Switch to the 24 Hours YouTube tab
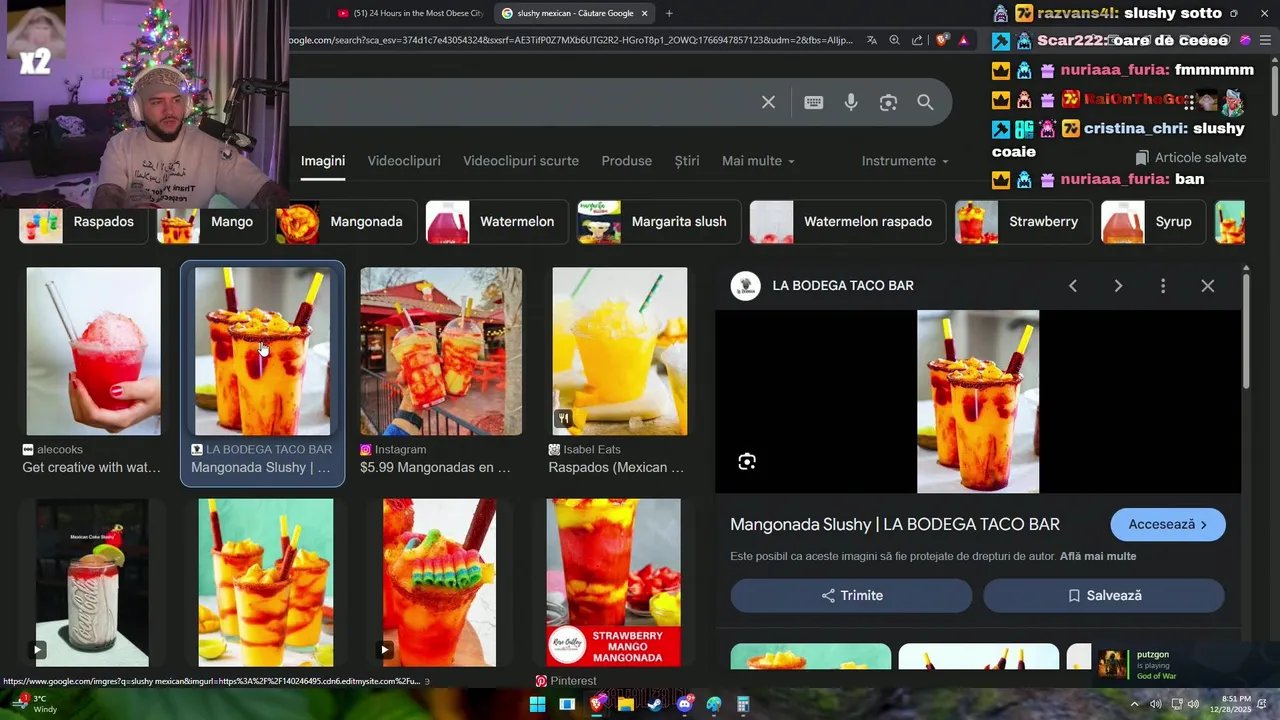 pyautogui.click(x=410, y=13)
